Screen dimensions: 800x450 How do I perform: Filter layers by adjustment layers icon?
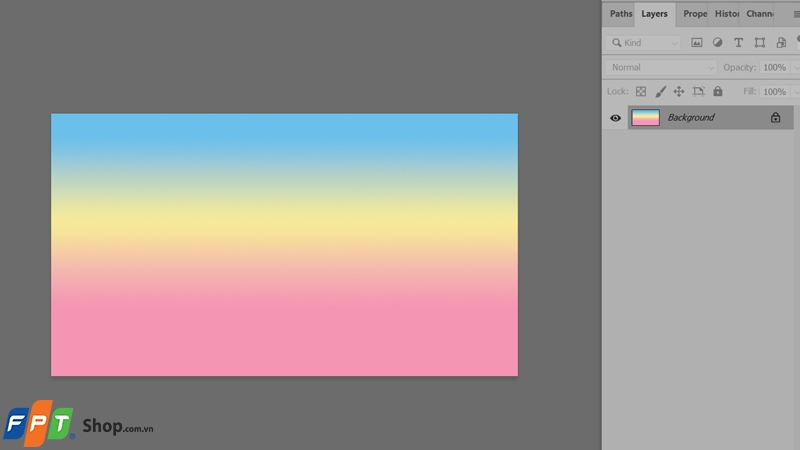click(717, 42)
